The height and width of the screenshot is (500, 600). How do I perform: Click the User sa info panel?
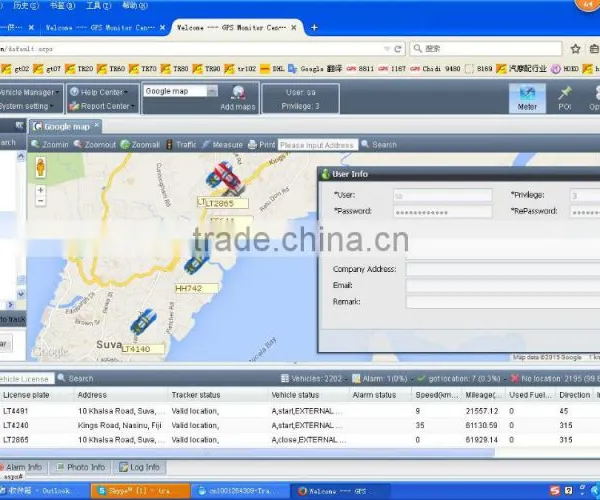pyautogui.click(x=300, y=99)
